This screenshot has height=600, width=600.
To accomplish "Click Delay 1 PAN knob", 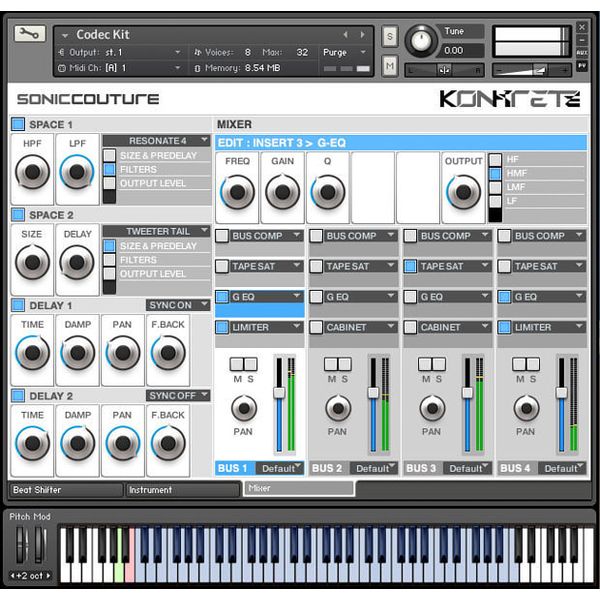I will (x=122, y=353).
